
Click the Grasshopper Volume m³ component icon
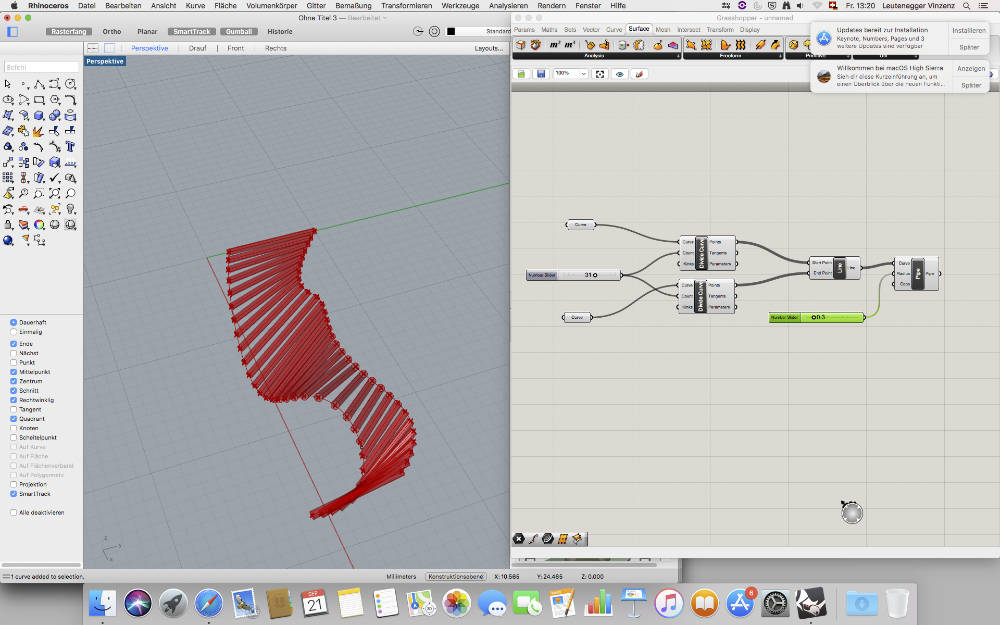tap(570, 45)
